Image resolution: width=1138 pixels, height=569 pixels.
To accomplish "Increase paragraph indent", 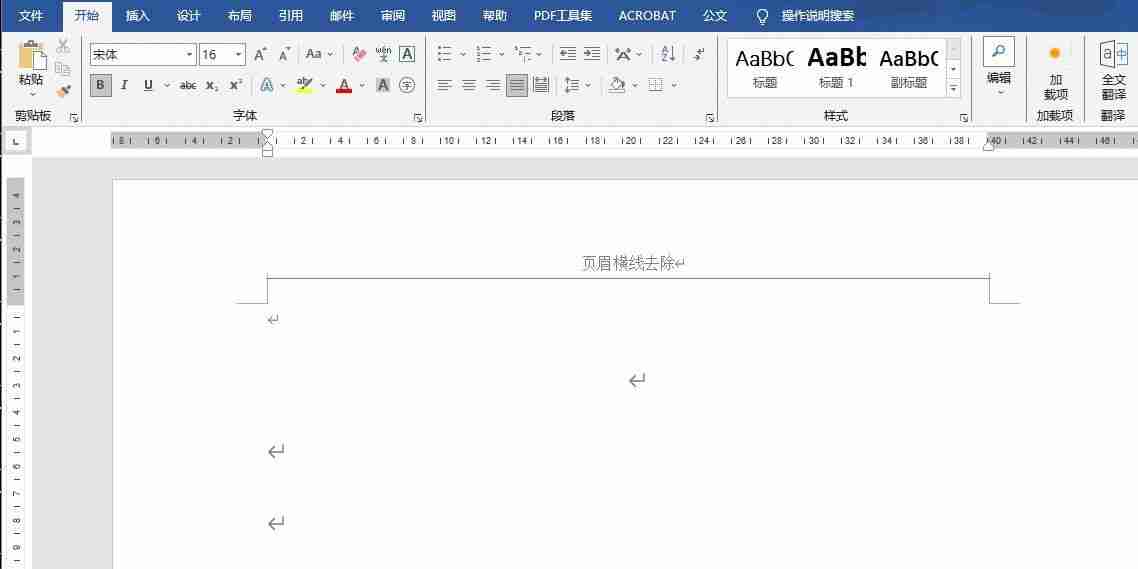I will (x=591, y=54).
